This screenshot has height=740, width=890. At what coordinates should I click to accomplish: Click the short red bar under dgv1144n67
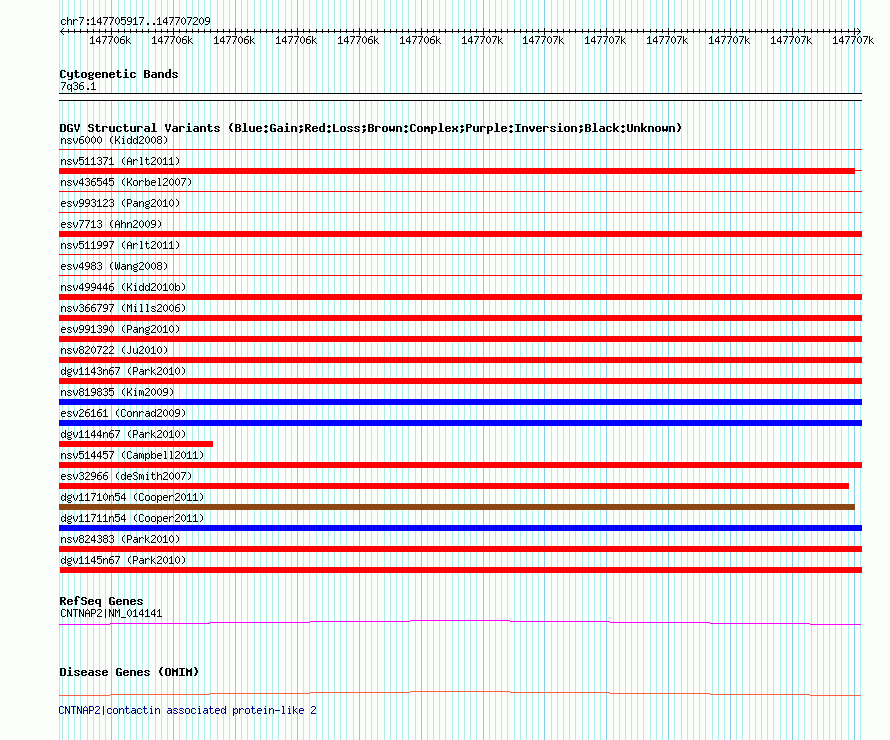click(x=136, y=444)
